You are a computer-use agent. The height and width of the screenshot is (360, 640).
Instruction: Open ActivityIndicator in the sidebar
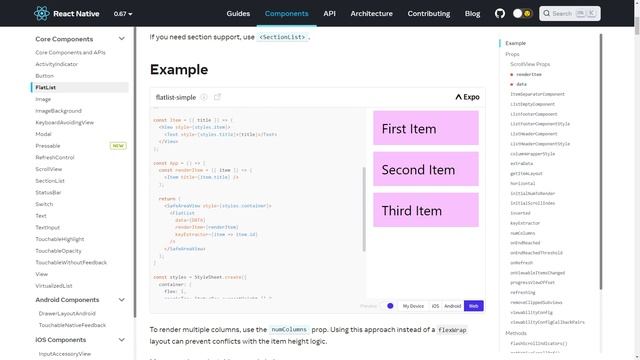56,64
